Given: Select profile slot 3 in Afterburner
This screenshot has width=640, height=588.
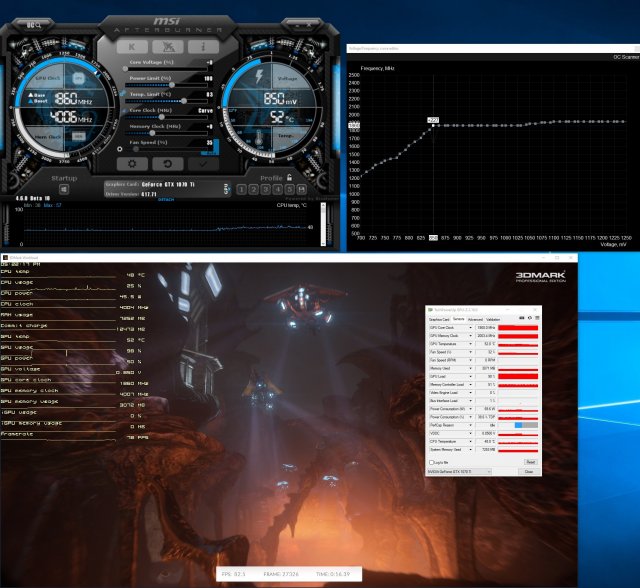Looking at the screenshot, I should click(x=266, y=189).
